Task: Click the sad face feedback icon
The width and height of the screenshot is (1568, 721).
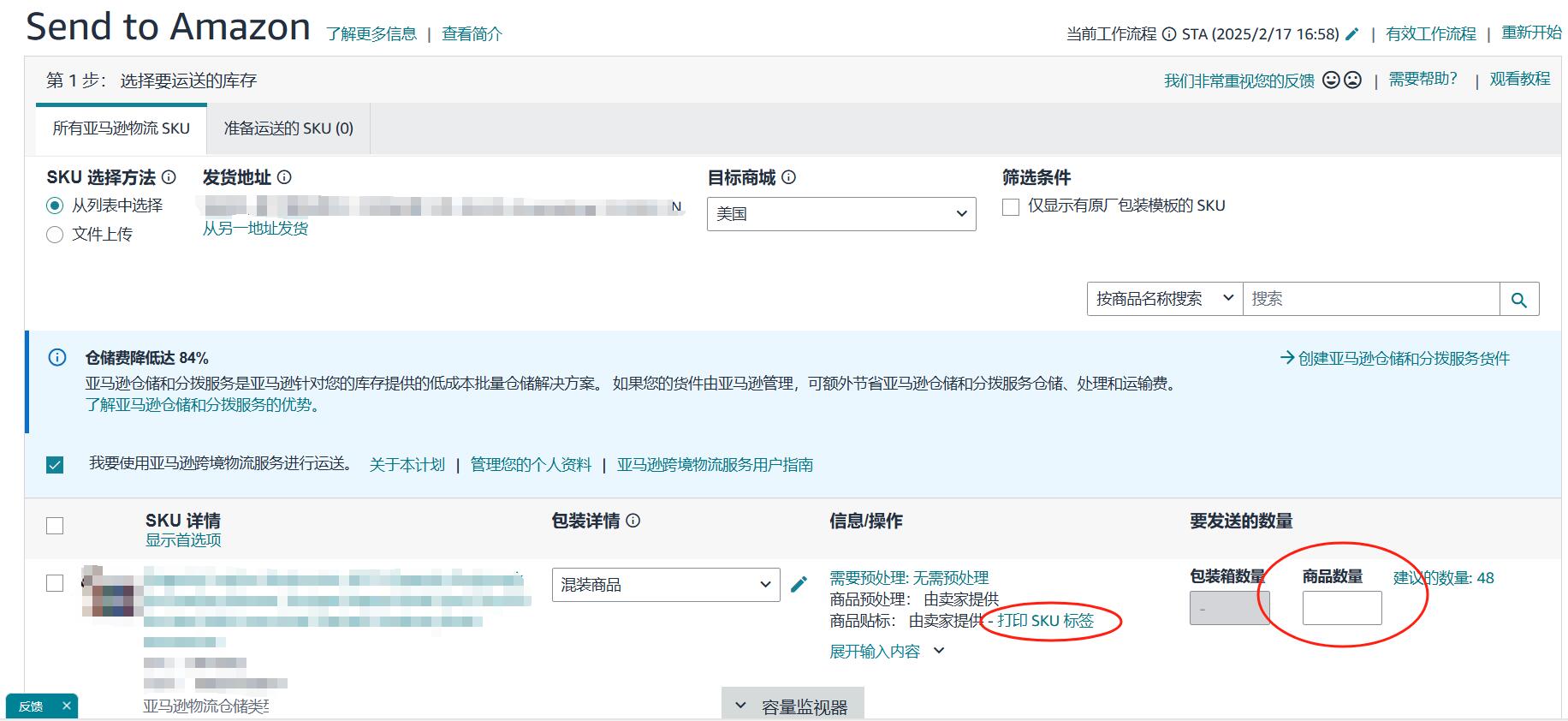Action: [x=1352, y=80]
